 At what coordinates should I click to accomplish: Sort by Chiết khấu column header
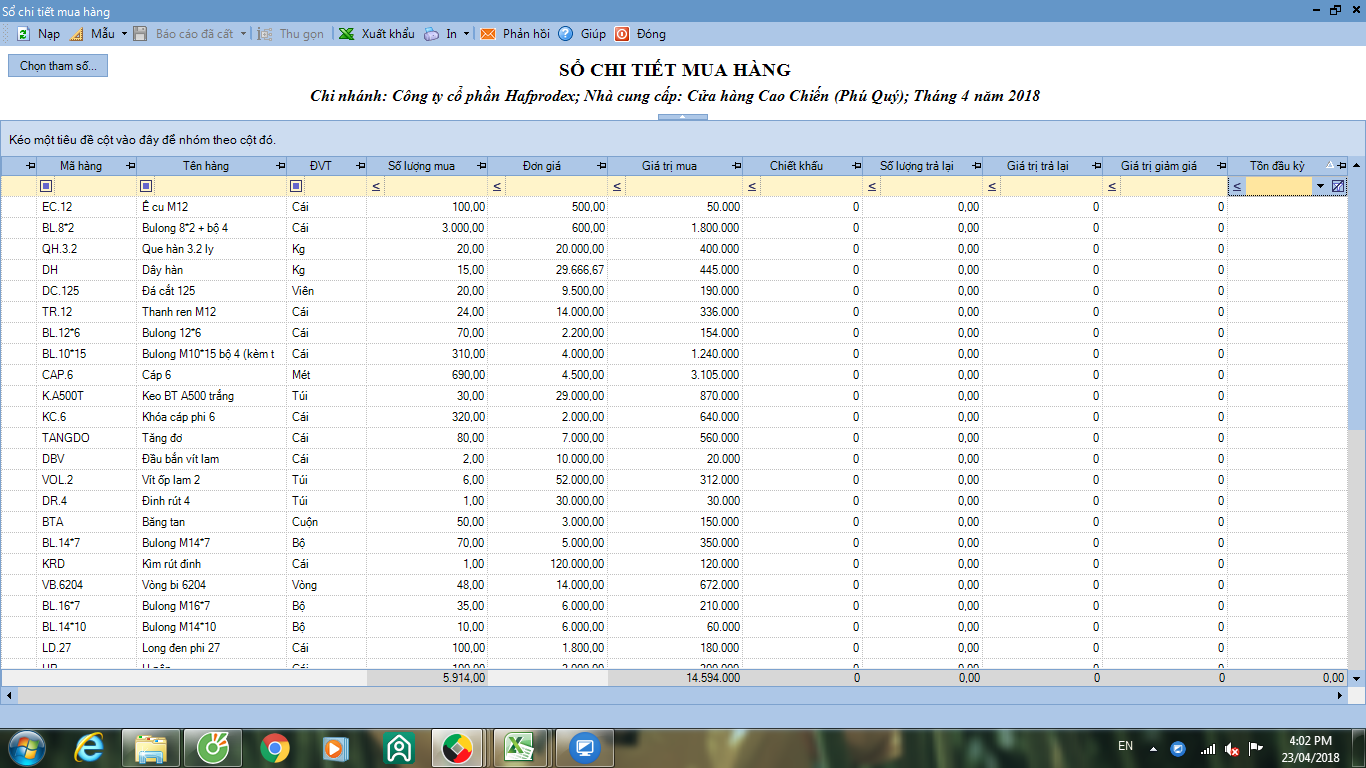pyautogui.click(x=796, y=166)
